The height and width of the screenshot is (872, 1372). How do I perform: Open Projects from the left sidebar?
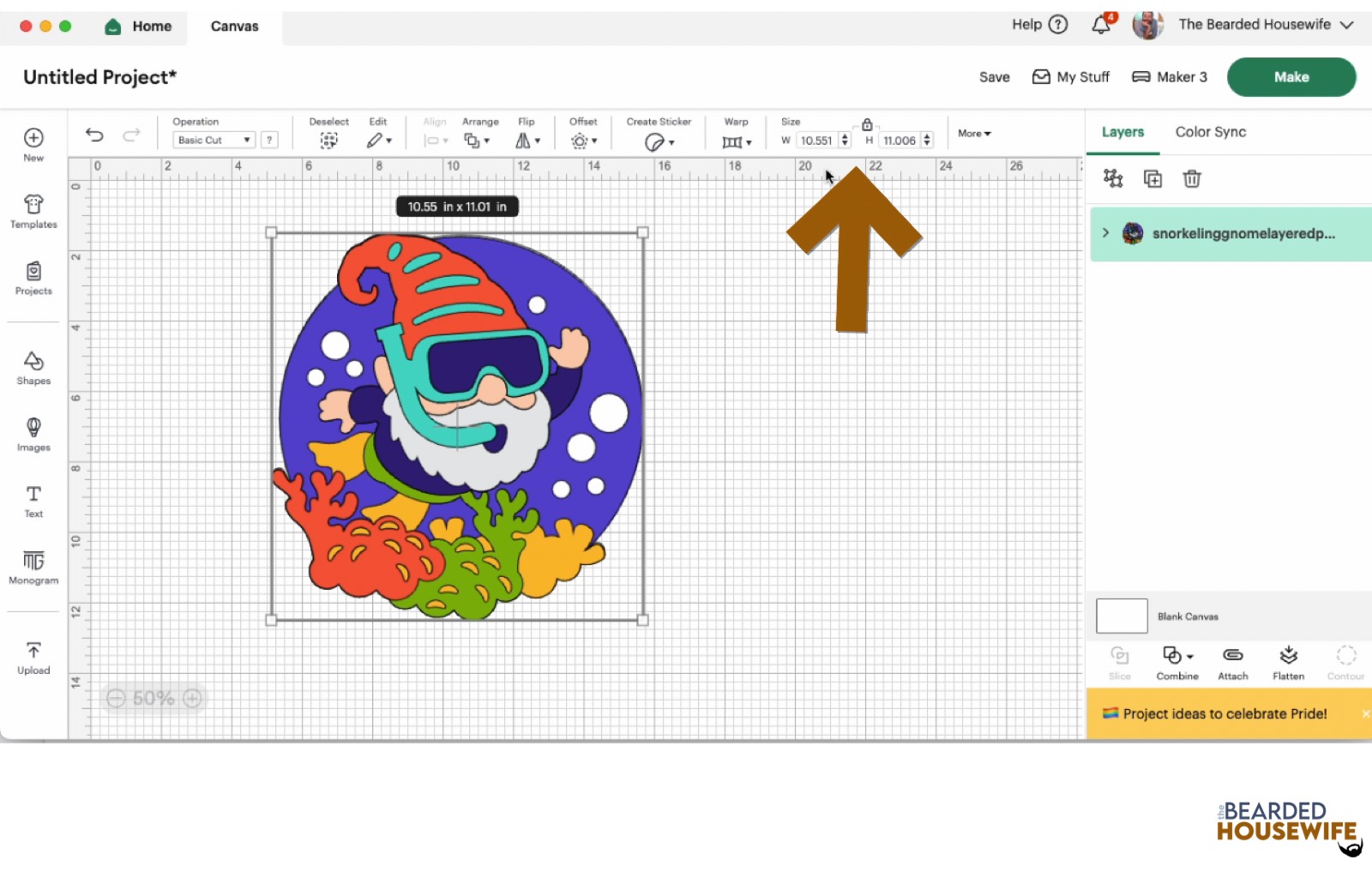click(33, 278)
